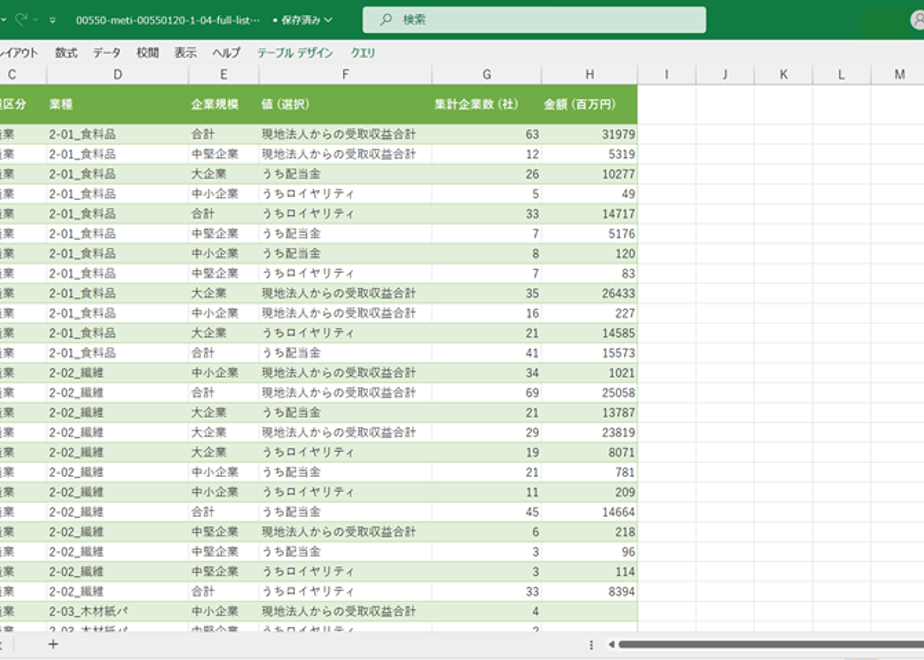Select column L header
Screen dimensions: 924x660
tap(842, 75)
